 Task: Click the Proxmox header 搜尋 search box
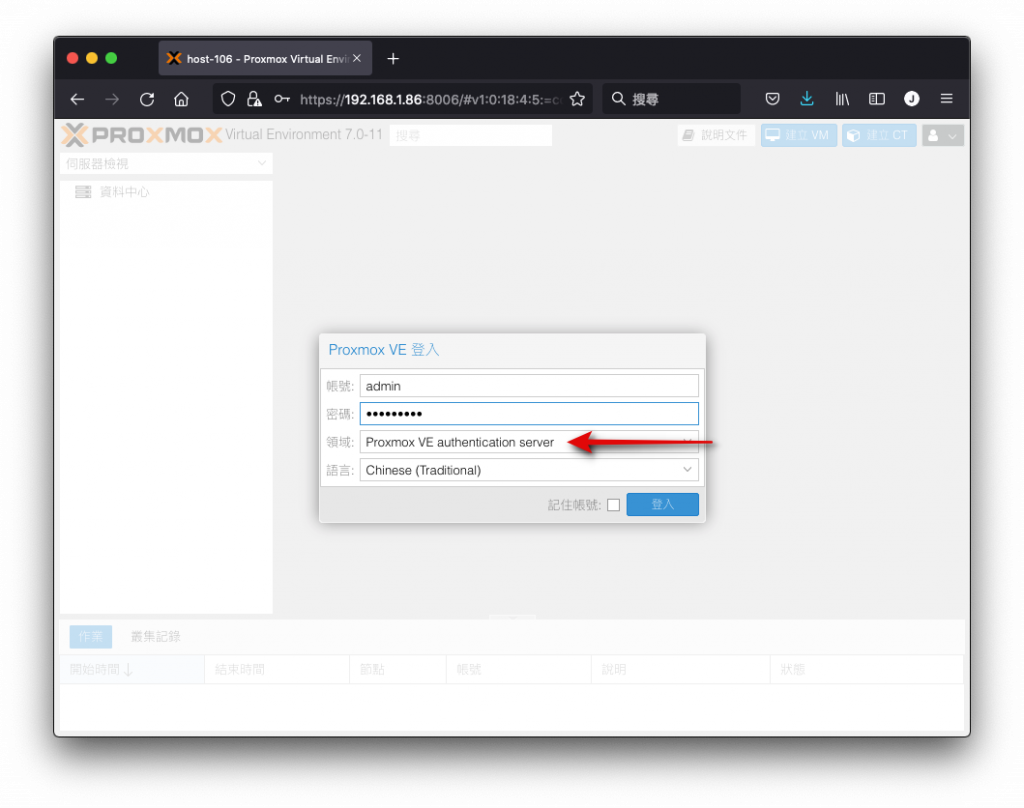tap(471, 135)
